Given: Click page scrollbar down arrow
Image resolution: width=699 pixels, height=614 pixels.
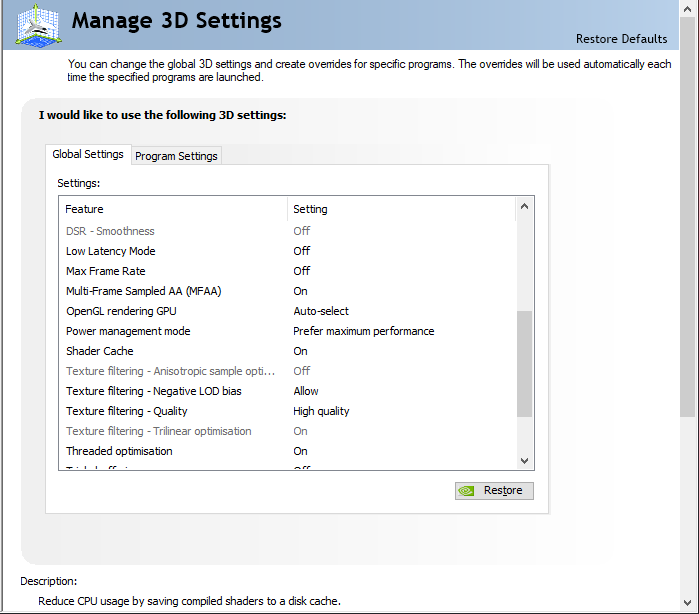Looking at the screenshot, I should click(x=687, y=603).
